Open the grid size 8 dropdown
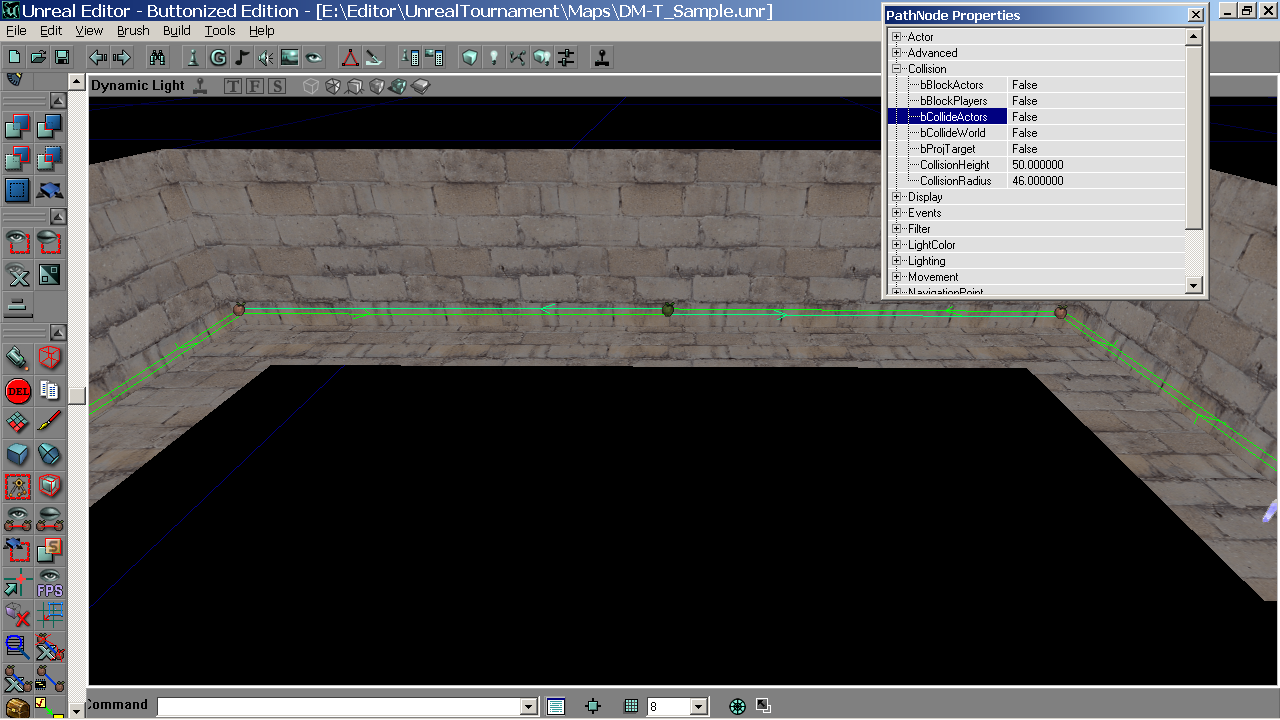 [x=699, y=706]
